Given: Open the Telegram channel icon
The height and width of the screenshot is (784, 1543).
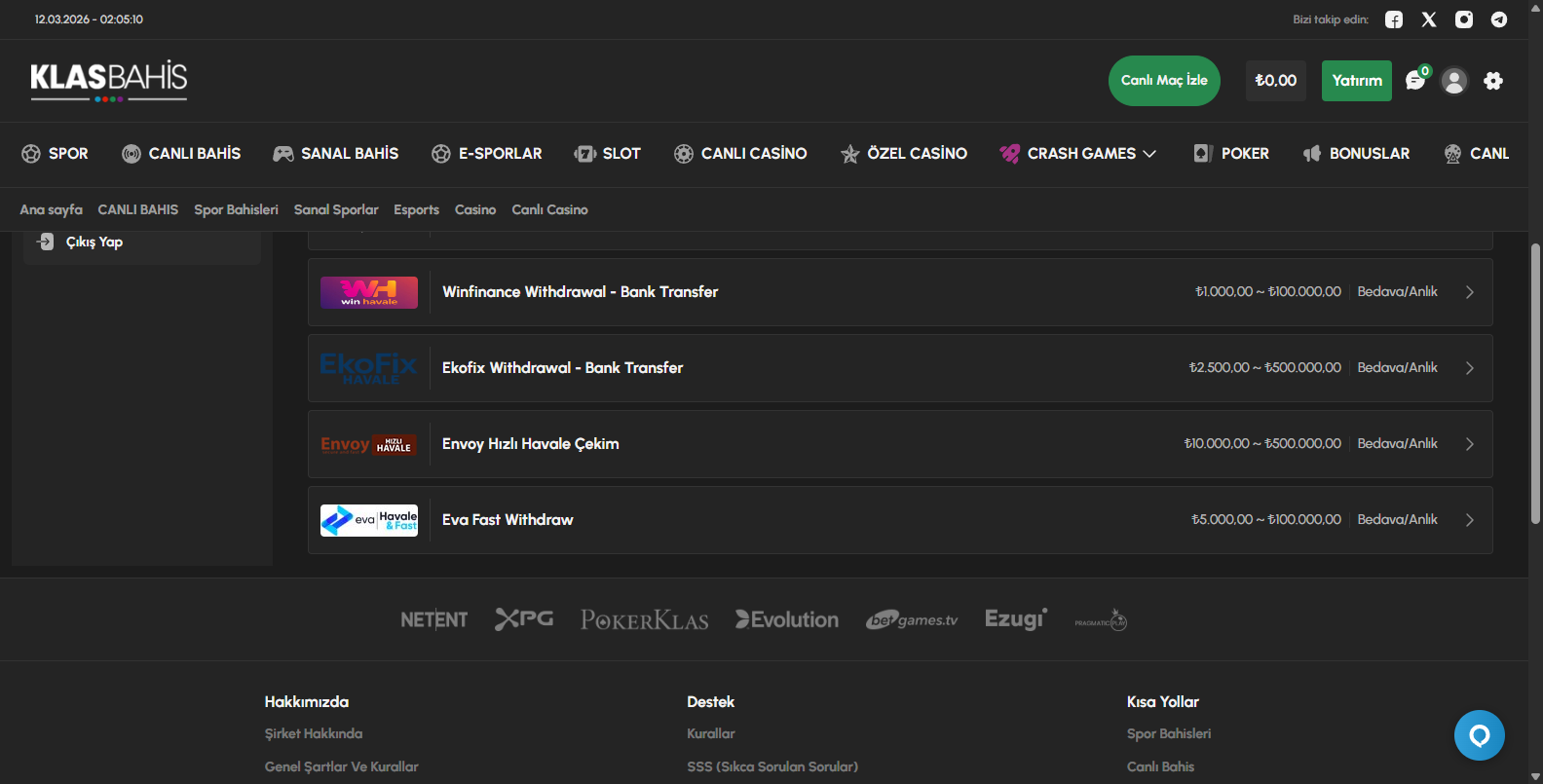Looking at the screenshot, I should 1499,19.
